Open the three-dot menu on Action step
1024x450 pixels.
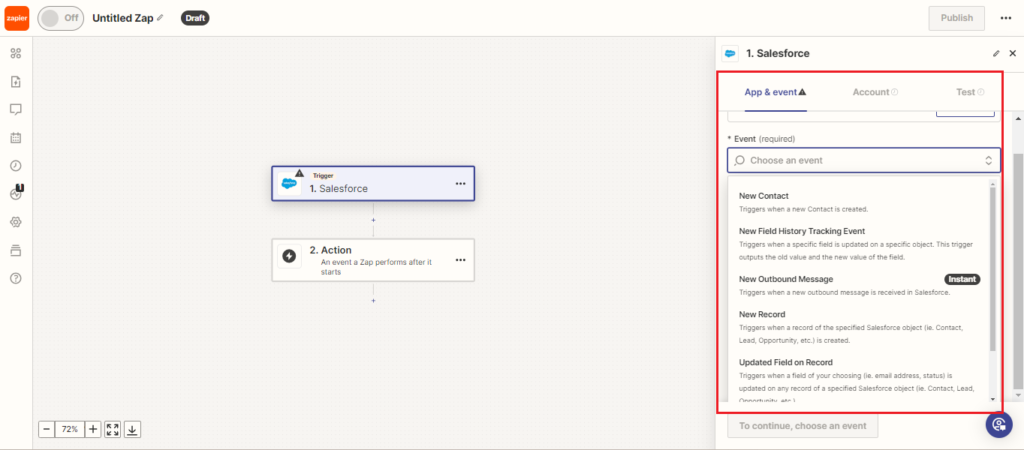(460, 259)
